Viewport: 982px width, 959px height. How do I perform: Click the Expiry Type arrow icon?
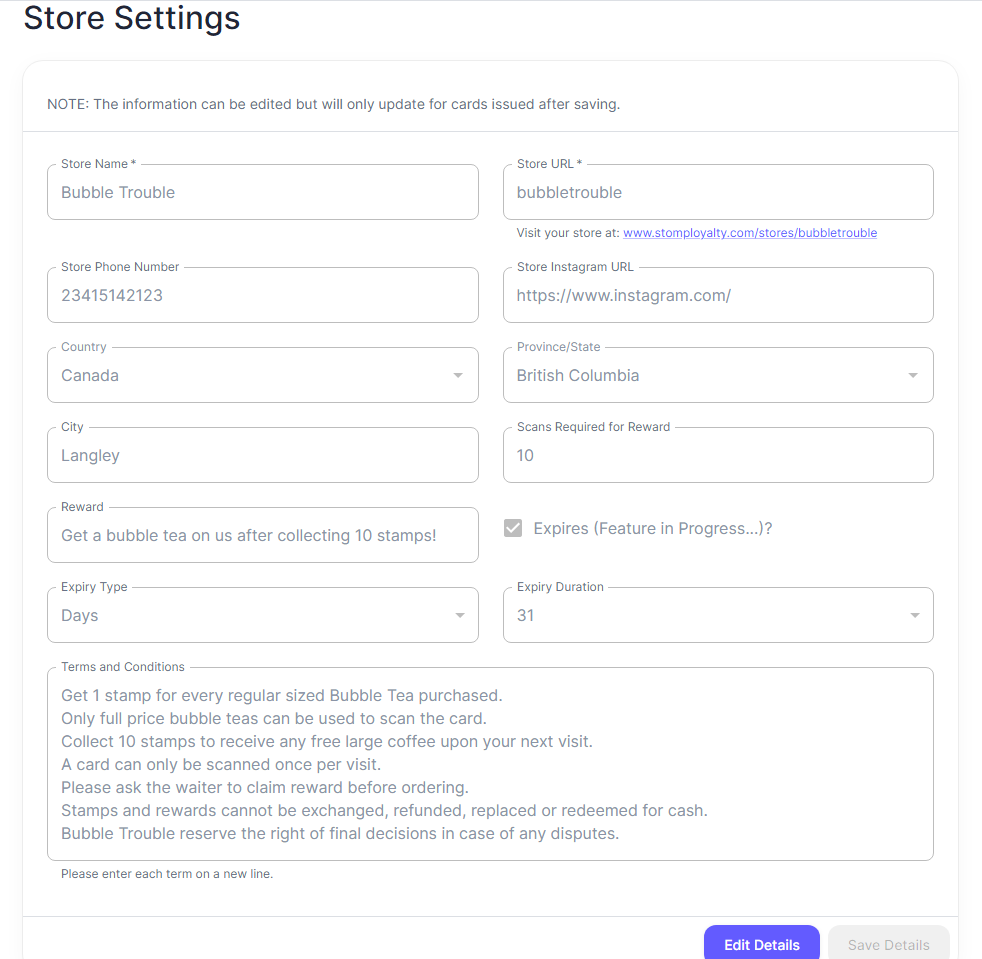[460, 616]
